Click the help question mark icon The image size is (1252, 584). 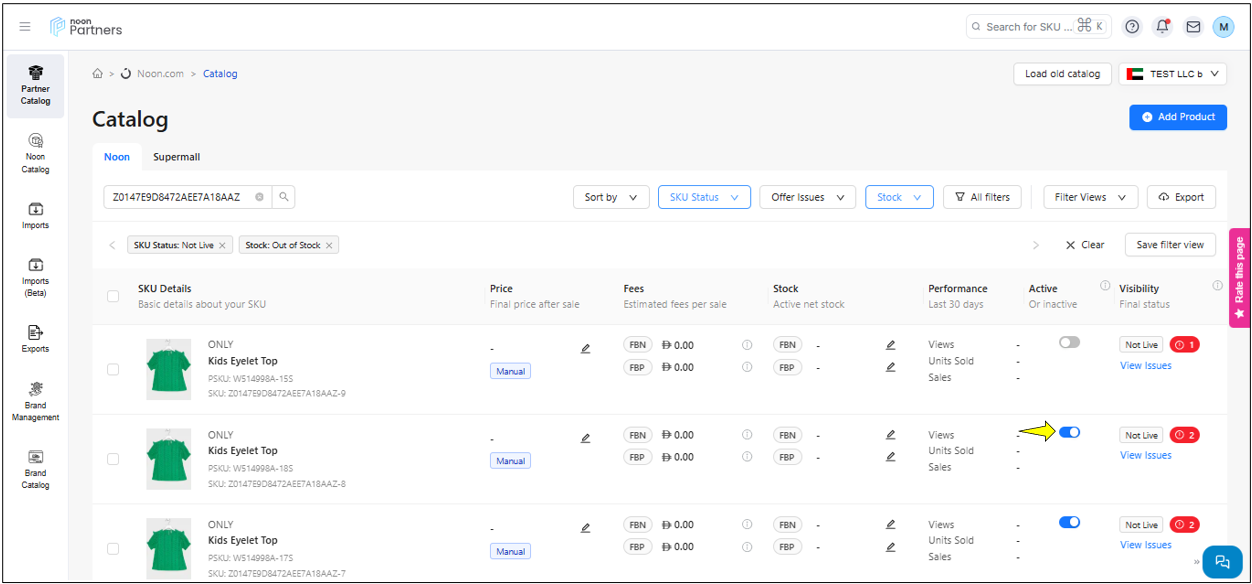point(1132,27)
